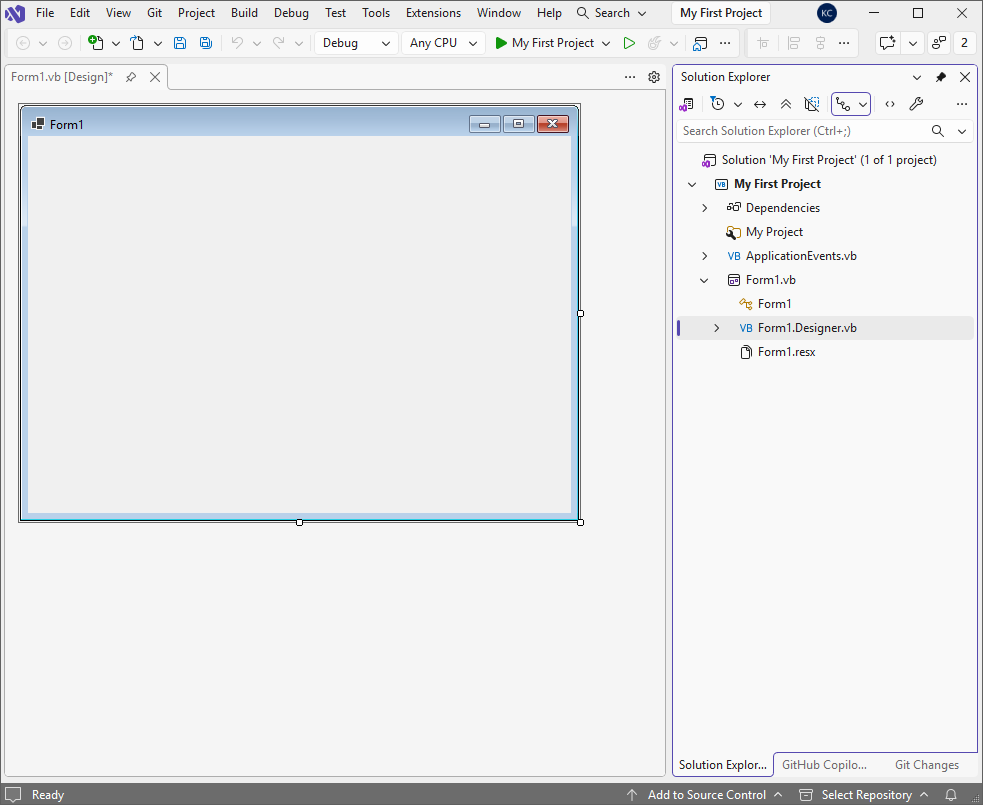The width and height of the screenshot is (983, 805).
Task: Click the Navigate Backward arrow icon
Action: pyautogui.click(x=23, y=43)
